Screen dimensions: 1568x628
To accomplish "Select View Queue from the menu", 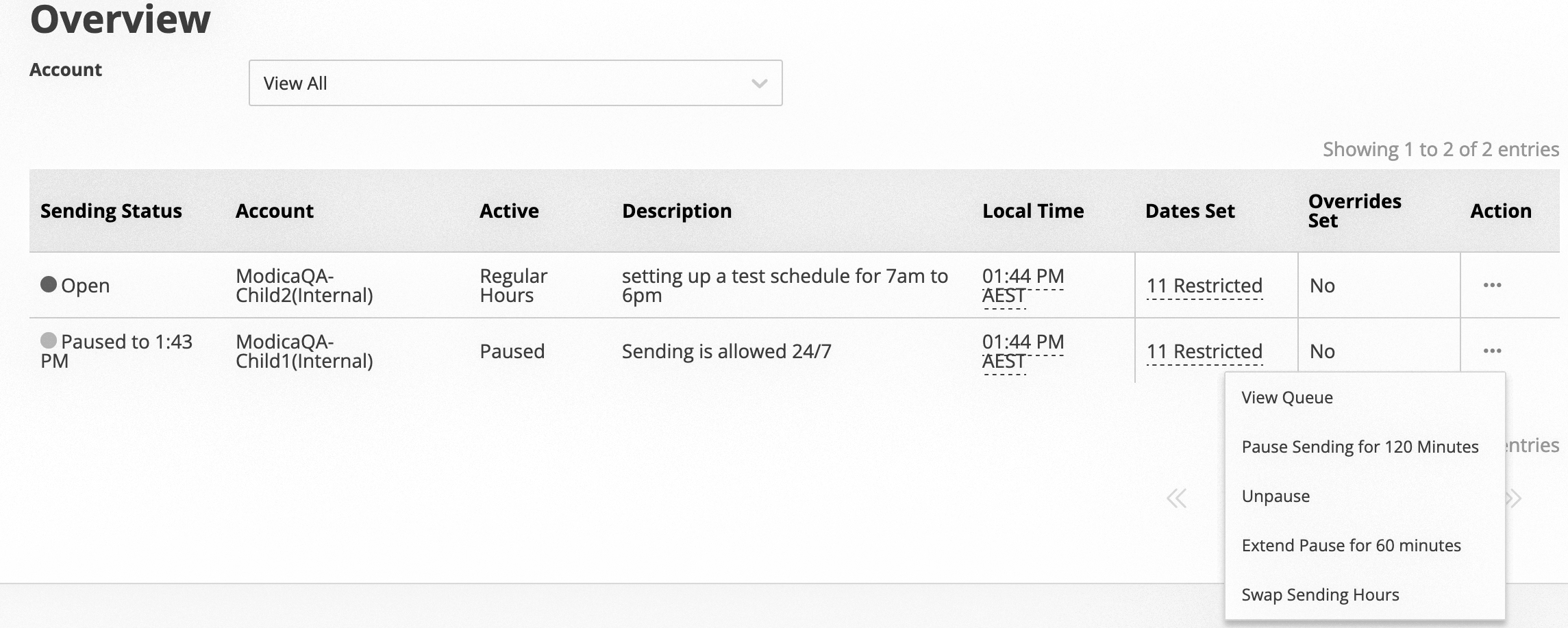I will (x=1286, y=397).
